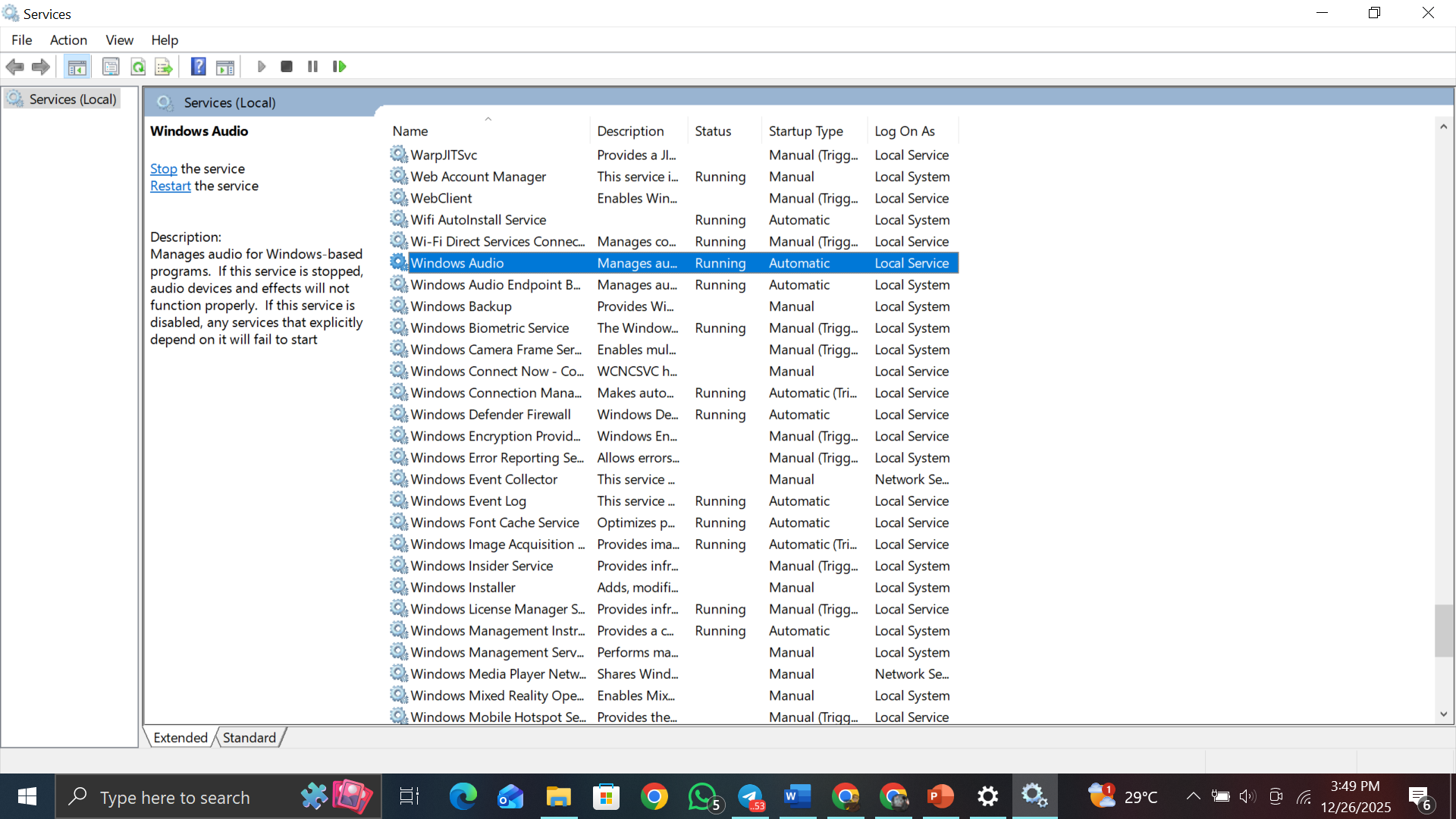Sort by Description column header

coord(639,131)
